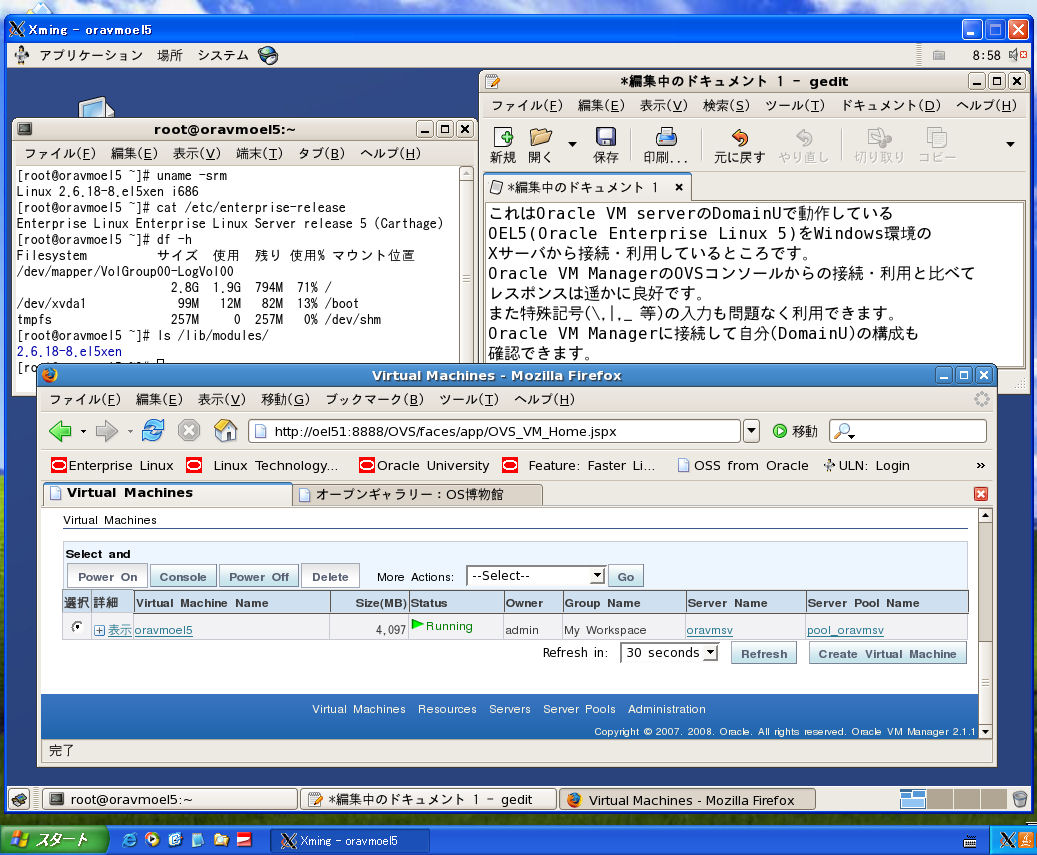Open the gedit 検索 menu
Image resolution: width=1037 pixels, height=855 pixels.
point(726,105)
